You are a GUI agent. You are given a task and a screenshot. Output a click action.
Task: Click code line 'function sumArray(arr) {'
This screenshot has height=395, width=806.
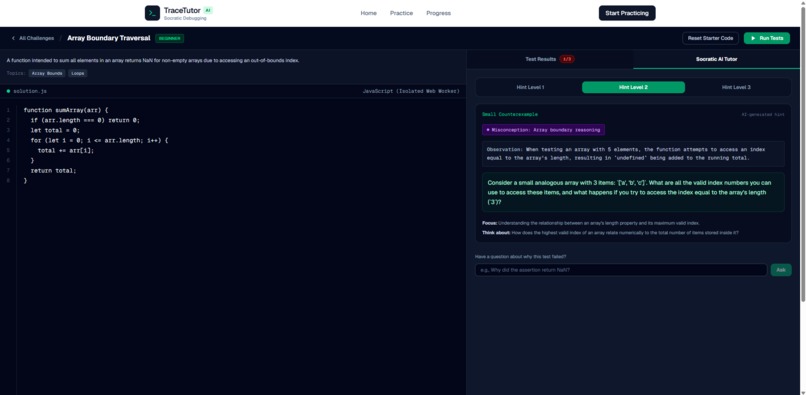[66, 110]
